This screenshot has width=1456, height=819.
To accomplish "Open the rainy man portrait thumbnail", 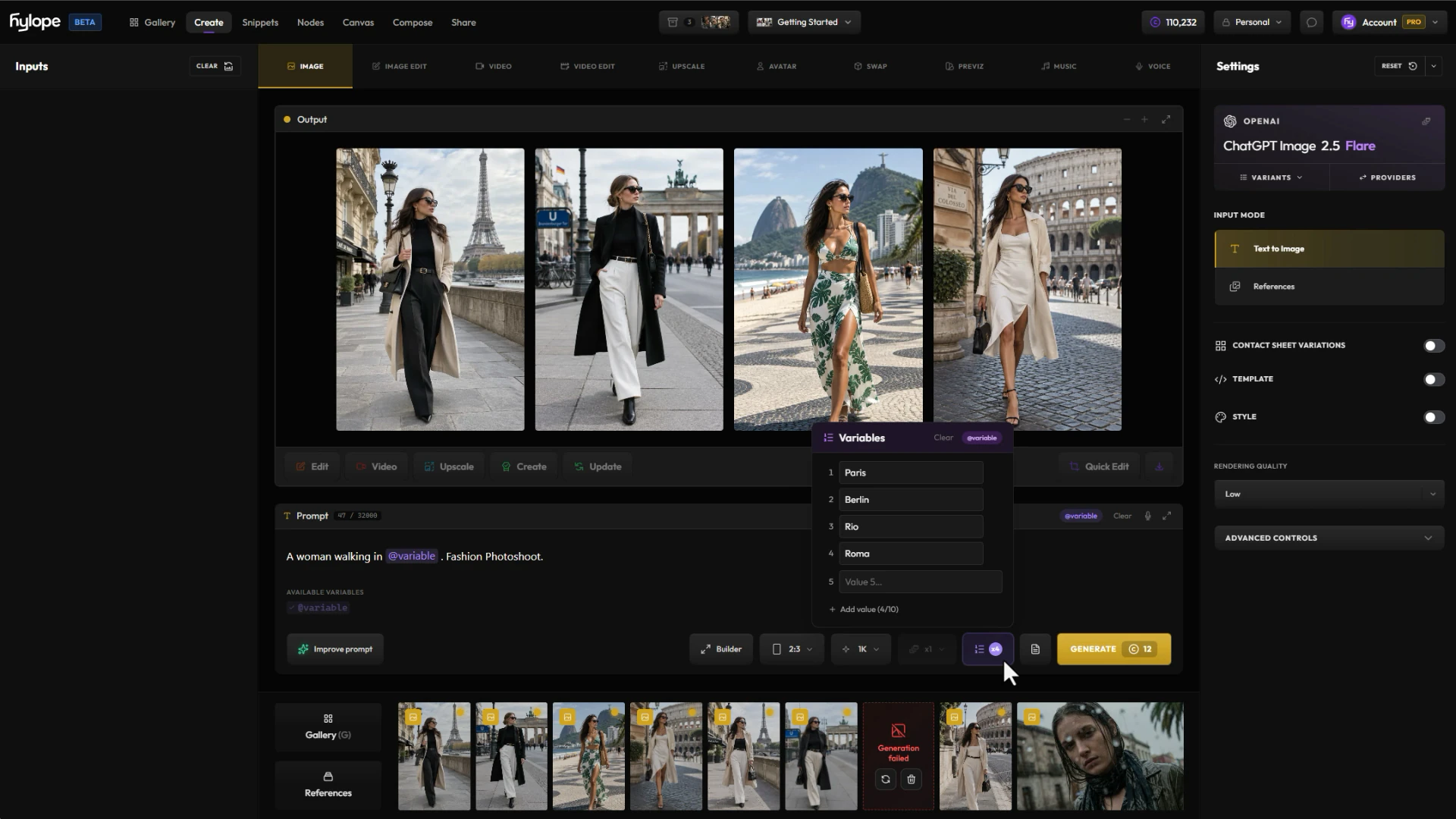I will click(1100, 756).
